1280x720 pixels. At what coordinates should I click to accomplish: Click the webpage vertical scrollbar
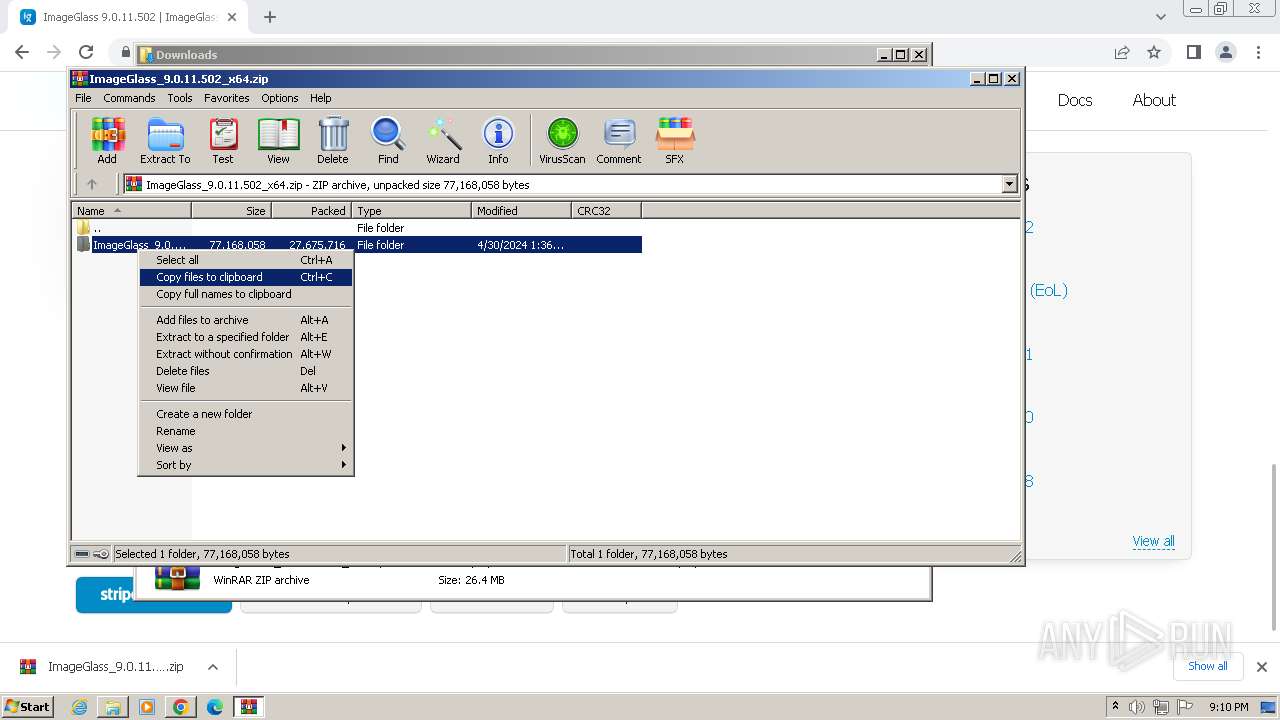[1273, 546]
